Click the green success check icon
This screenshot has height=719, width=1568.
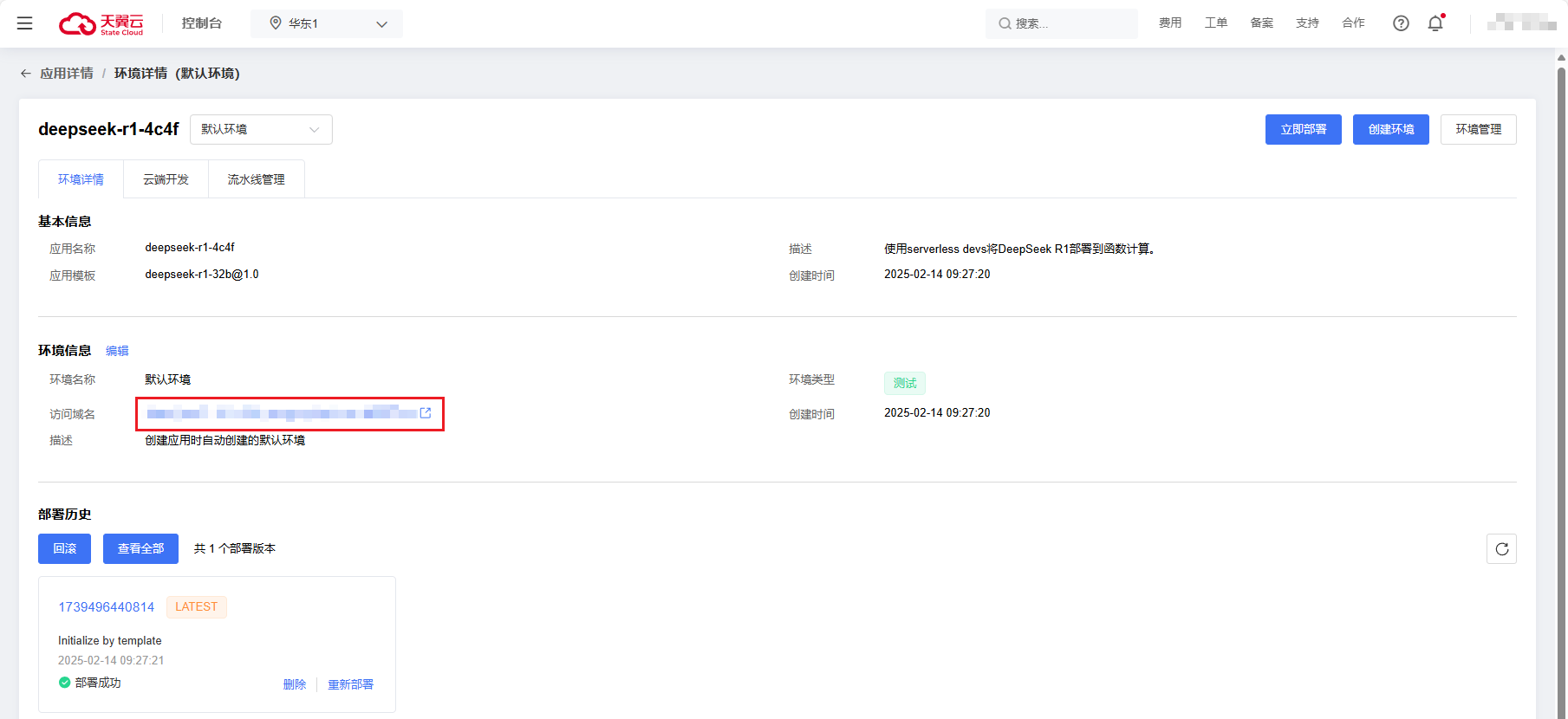click(64, 683)
